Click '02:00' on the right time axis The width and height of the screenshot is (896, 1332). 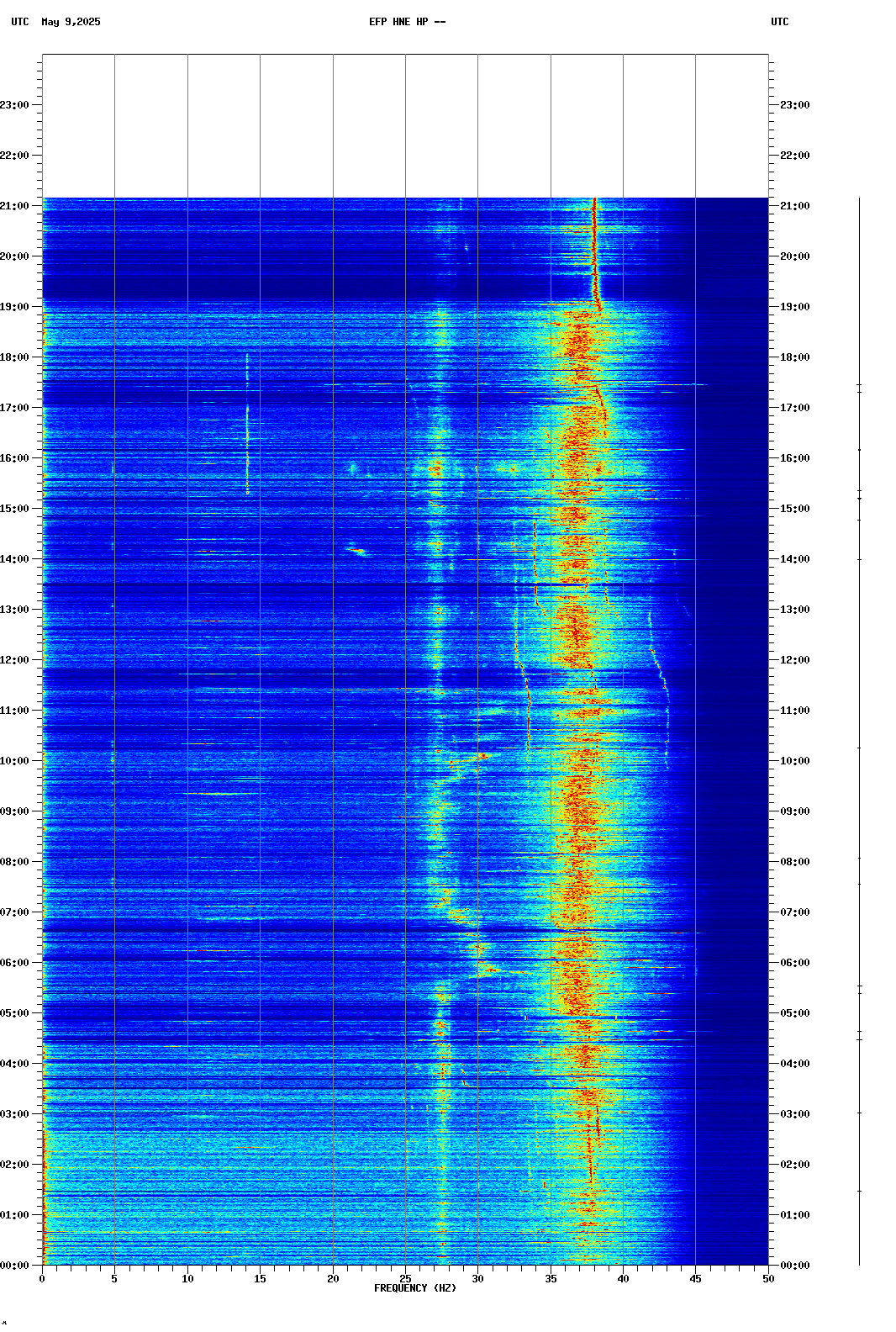[795, 1165]
